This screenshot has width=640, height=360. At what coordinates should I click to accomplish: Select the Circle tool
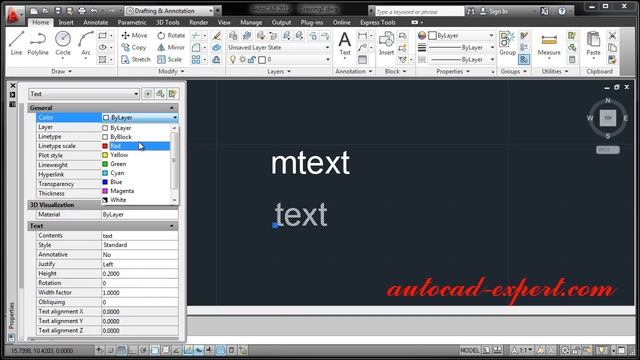[x=63, y=43]
